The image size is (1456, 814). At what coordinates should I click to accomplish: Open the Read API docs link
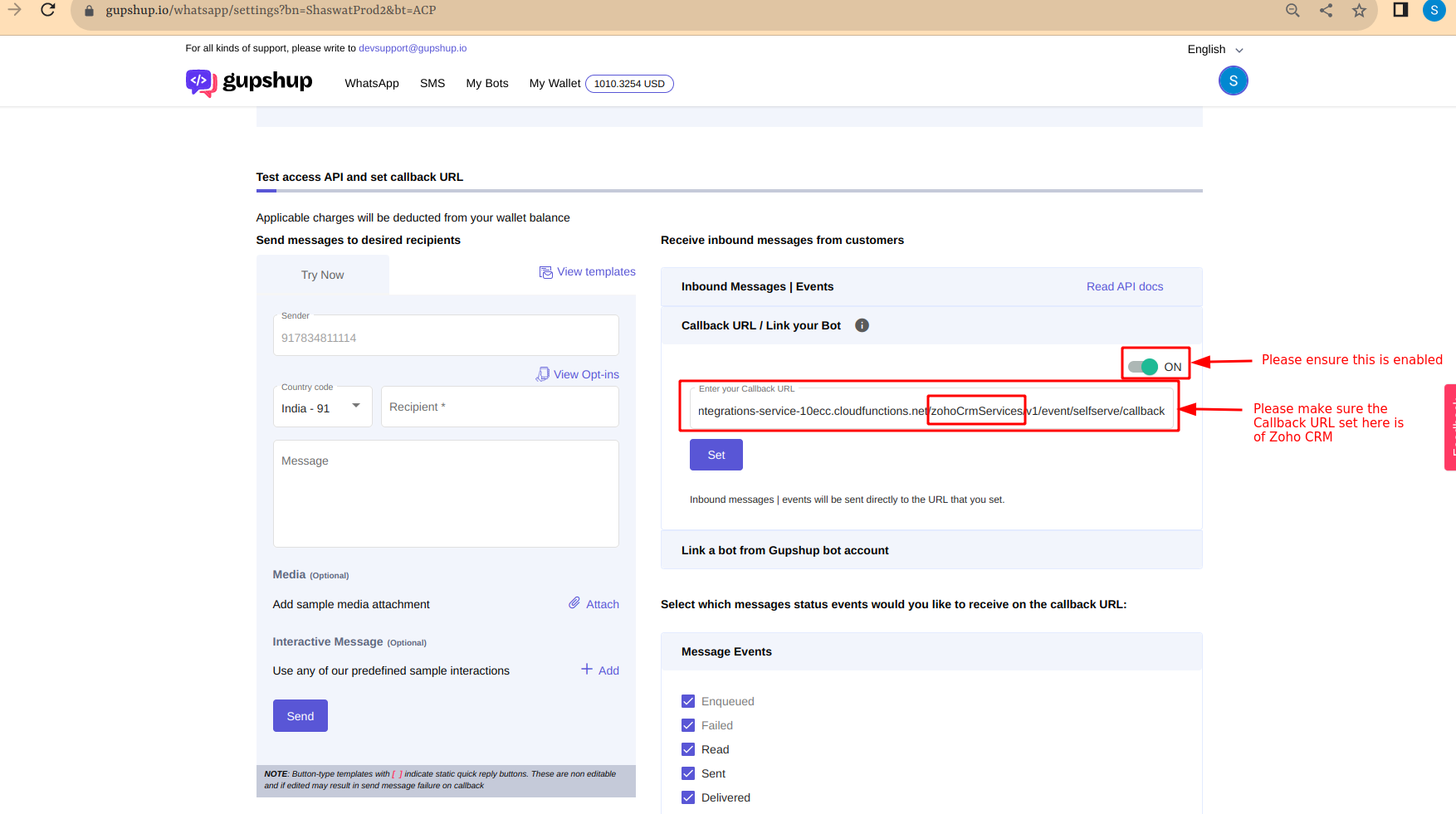[x=1125, y=286]
